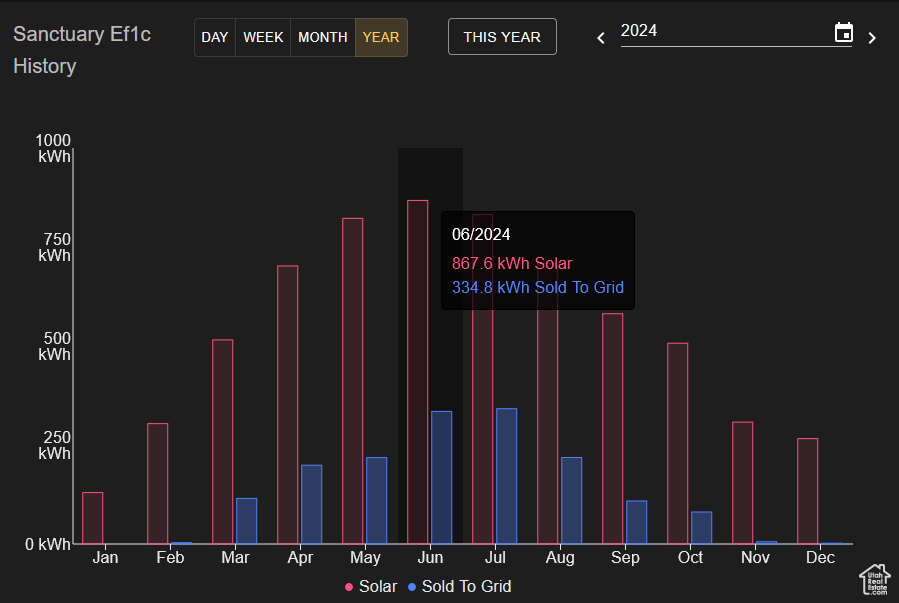Viewport: 899px width, 603px height.
Task: Click the THIS YEAR button
Action: coord(502,37)
